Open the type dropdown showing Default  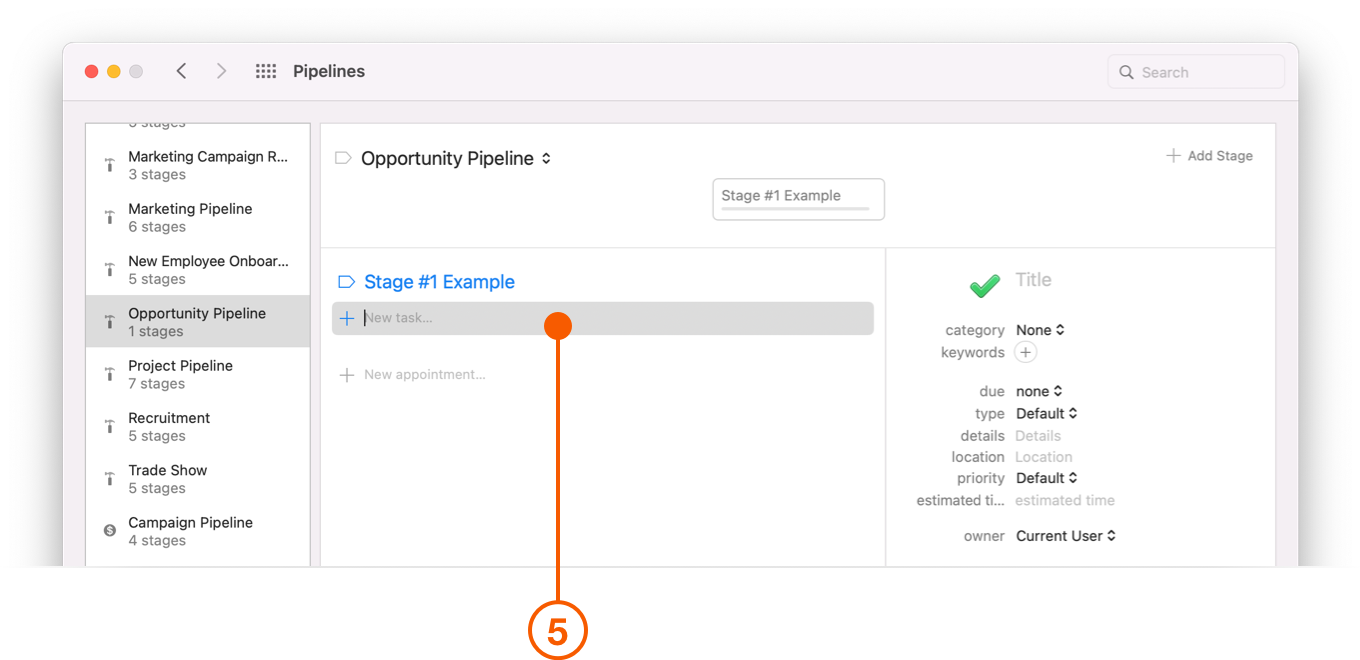pos(1046,413)
